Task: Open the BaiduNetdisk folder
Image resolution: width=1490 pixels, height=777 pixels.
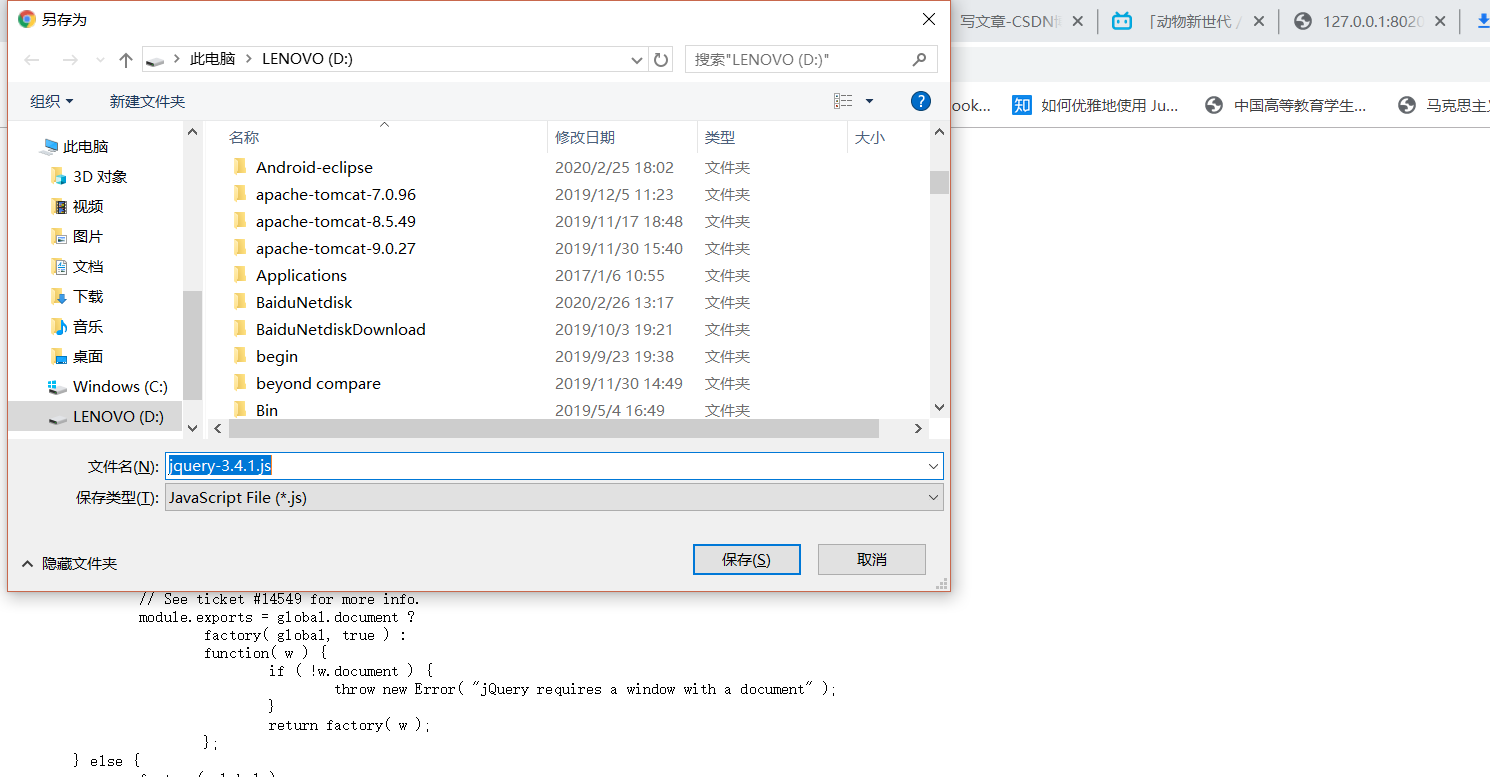Action: [x=303, y=301]
